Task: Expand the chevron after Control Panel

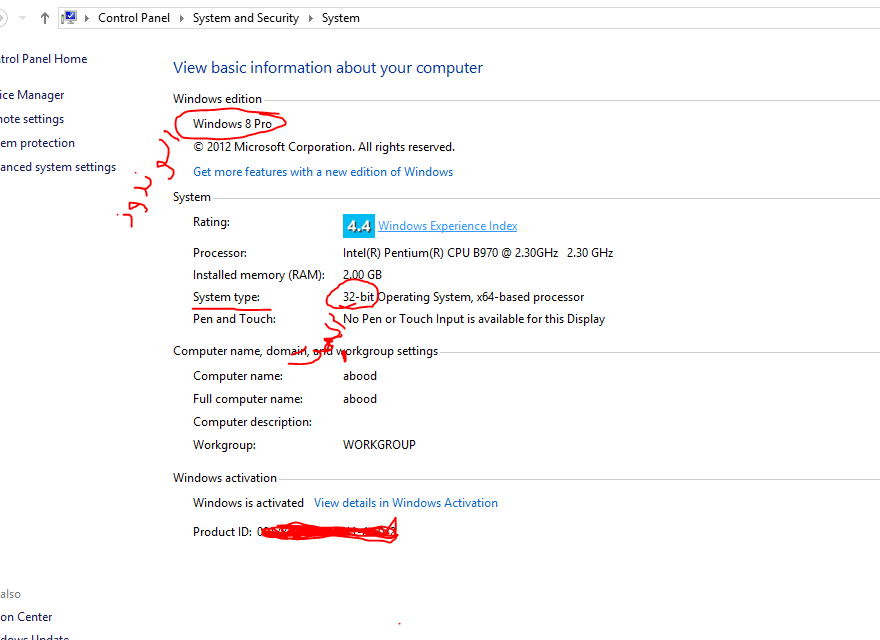Action: pos(182,18)
